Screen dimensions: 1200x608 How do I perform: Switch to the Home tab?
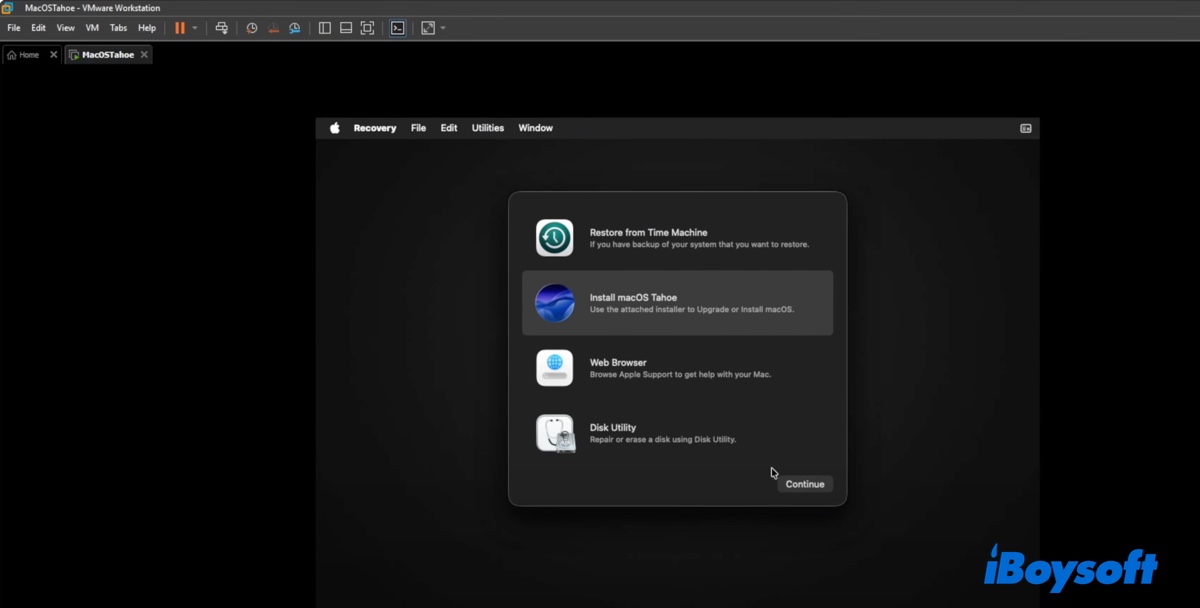pos(24,55)
